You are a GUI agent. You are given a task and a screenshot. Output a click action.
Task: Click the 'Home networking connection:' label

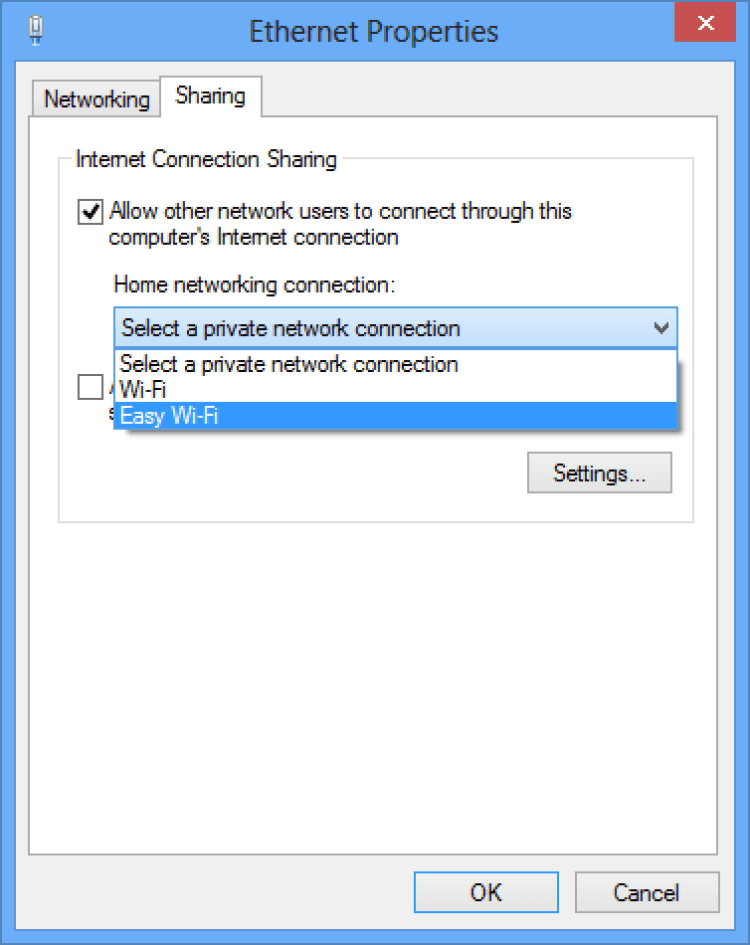coord(255,285)
